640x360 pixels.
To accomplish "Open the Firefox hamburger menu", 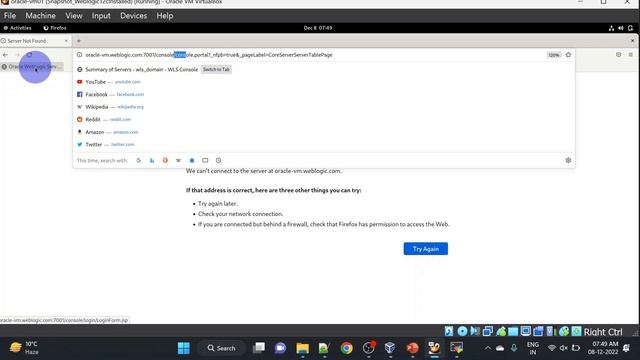I will pos(631,55).
